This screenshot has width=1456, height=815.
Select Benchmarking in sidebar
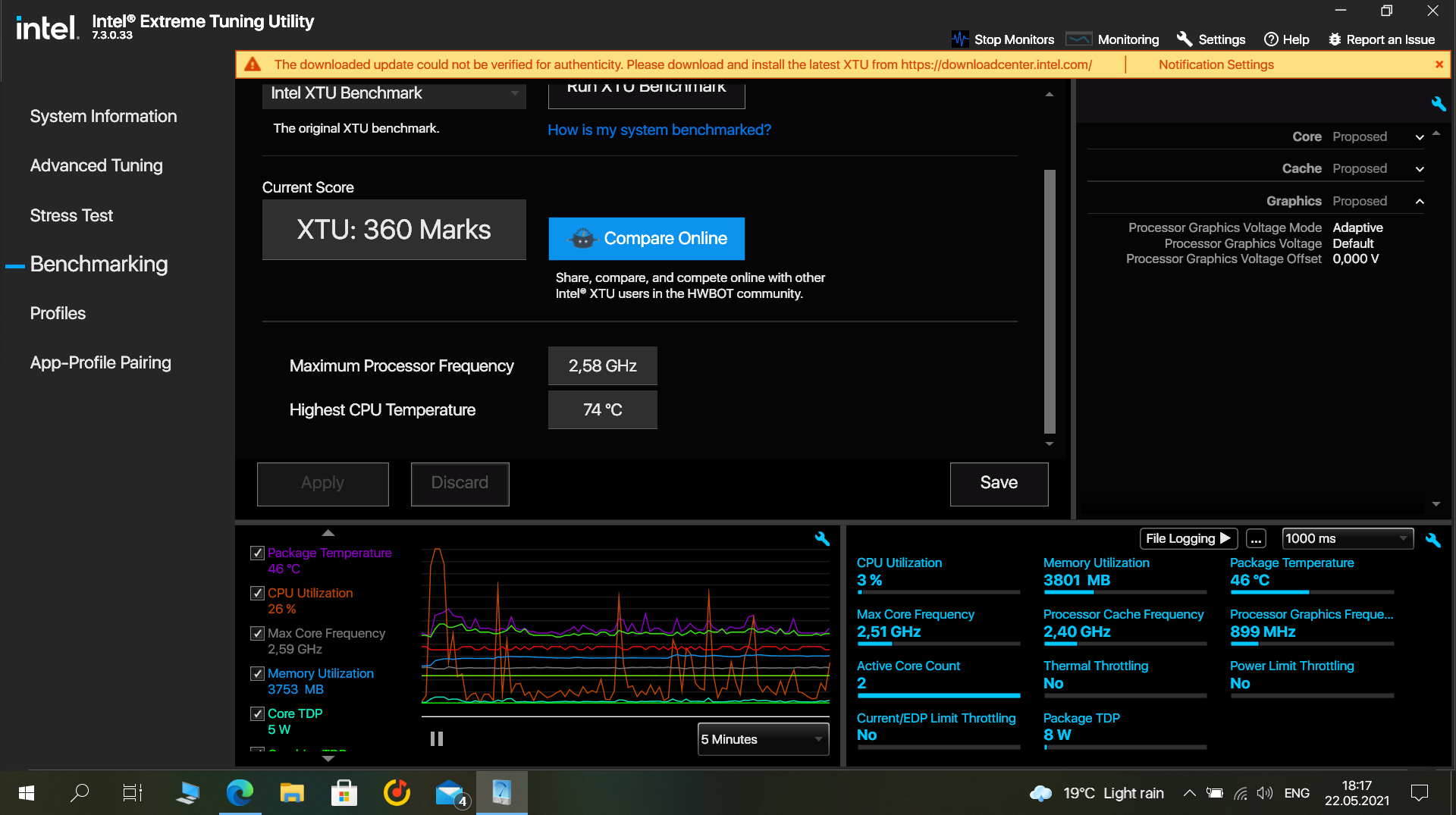point(99,264)
